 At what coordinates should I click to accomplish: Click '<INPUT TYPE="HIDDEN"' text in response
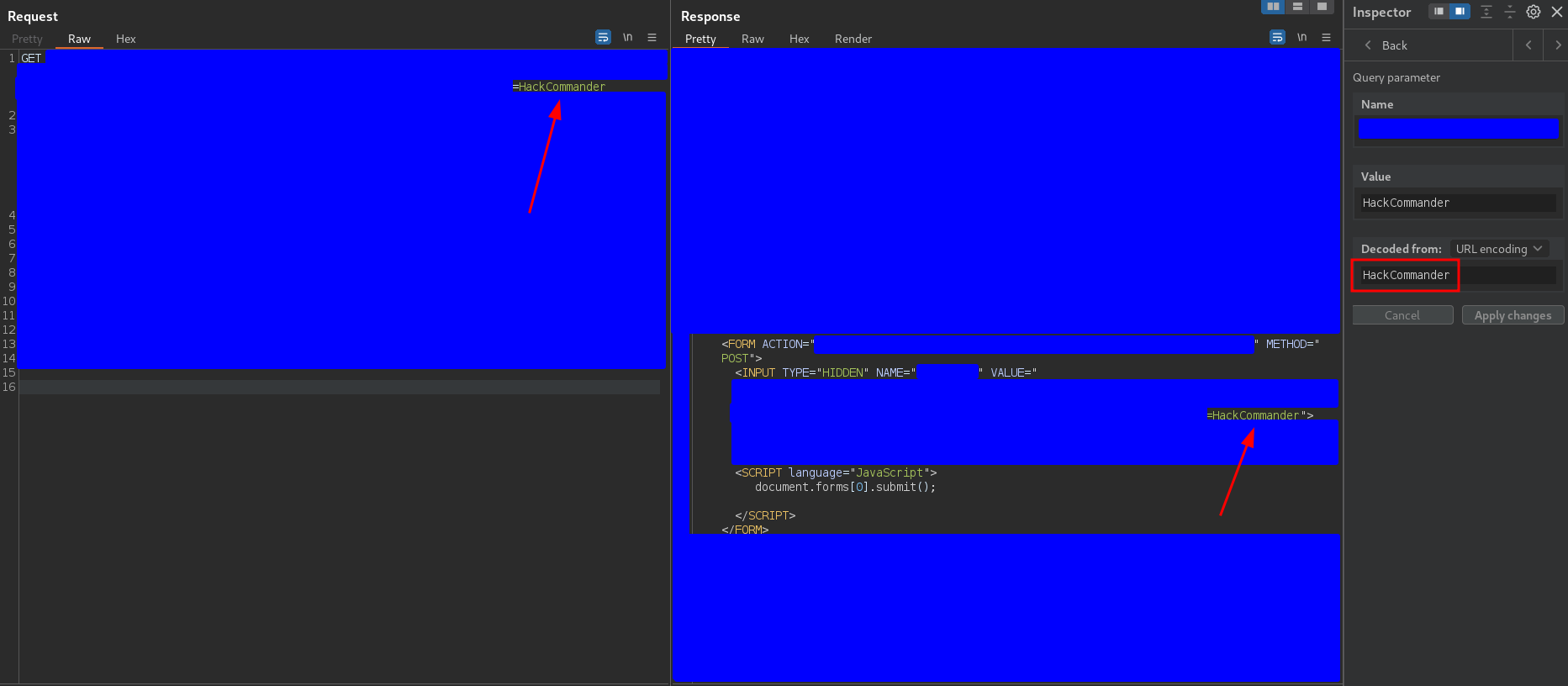tap(801, 372)
